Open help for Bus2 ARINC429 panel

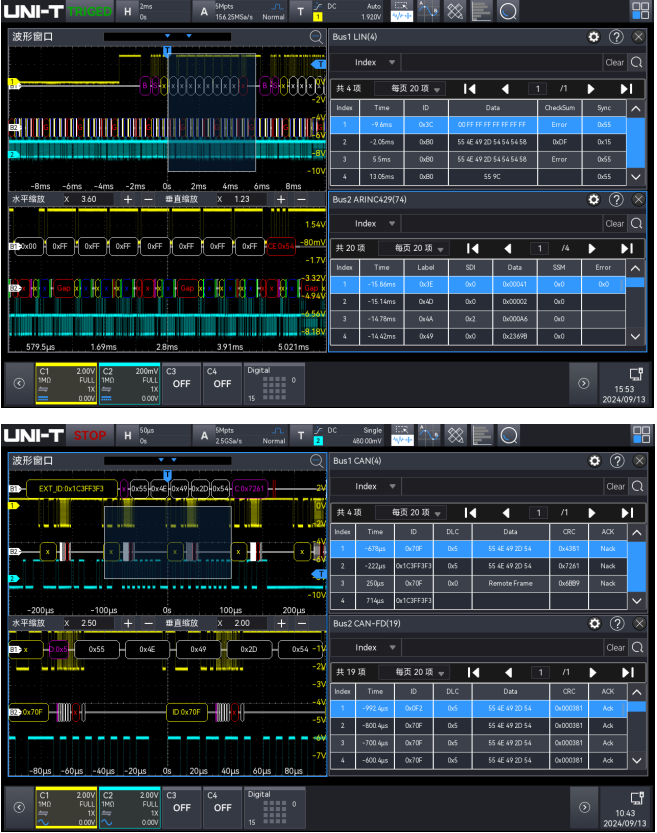[616, 199]
